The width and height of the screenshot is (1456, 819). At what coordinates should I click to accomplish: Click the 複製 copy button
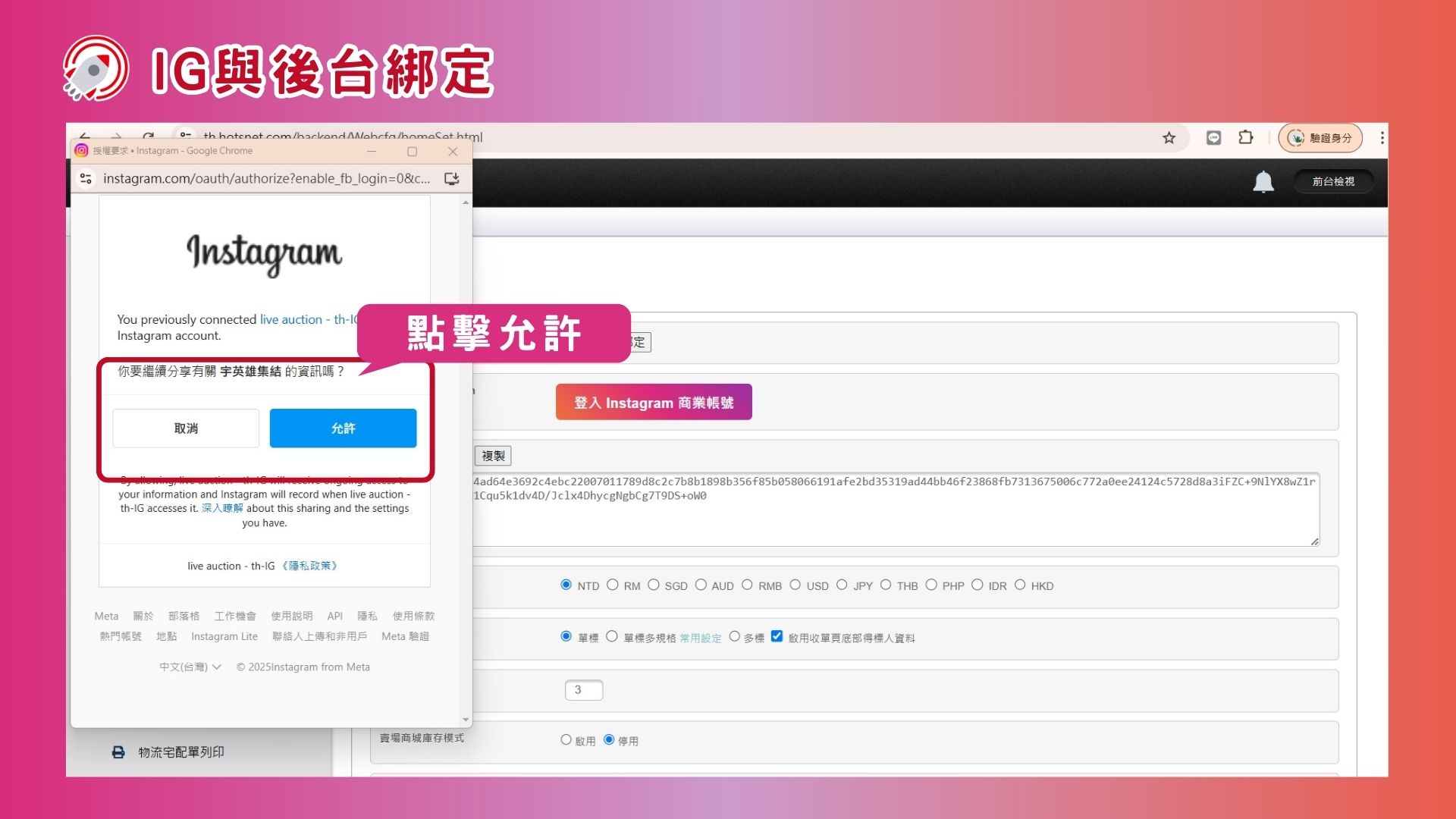click(x=493, y=456)
